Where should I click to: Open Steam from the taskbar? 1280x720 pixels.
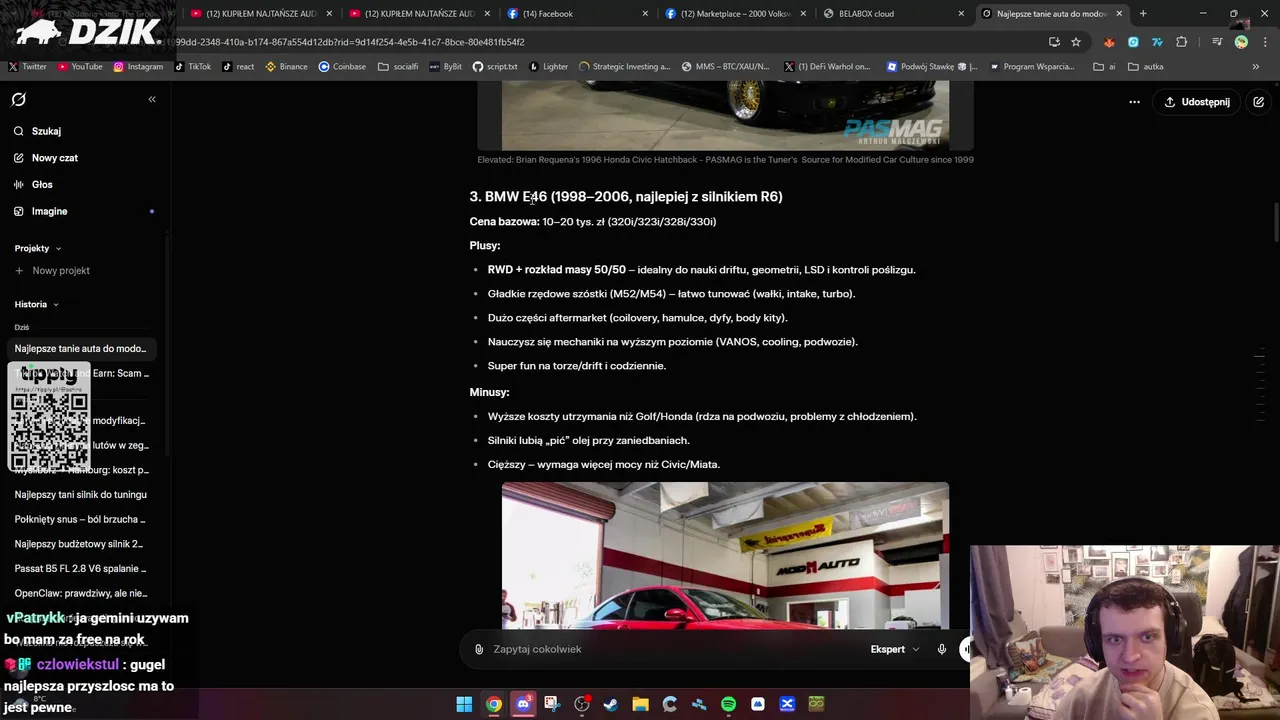[x=611, y=704]
